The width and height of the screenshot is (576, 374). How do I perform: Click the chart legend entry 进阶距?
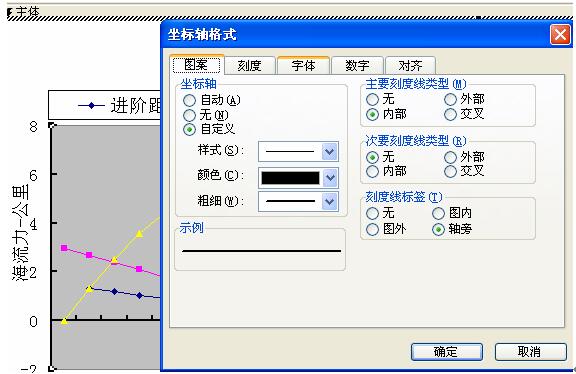point(119,106)
